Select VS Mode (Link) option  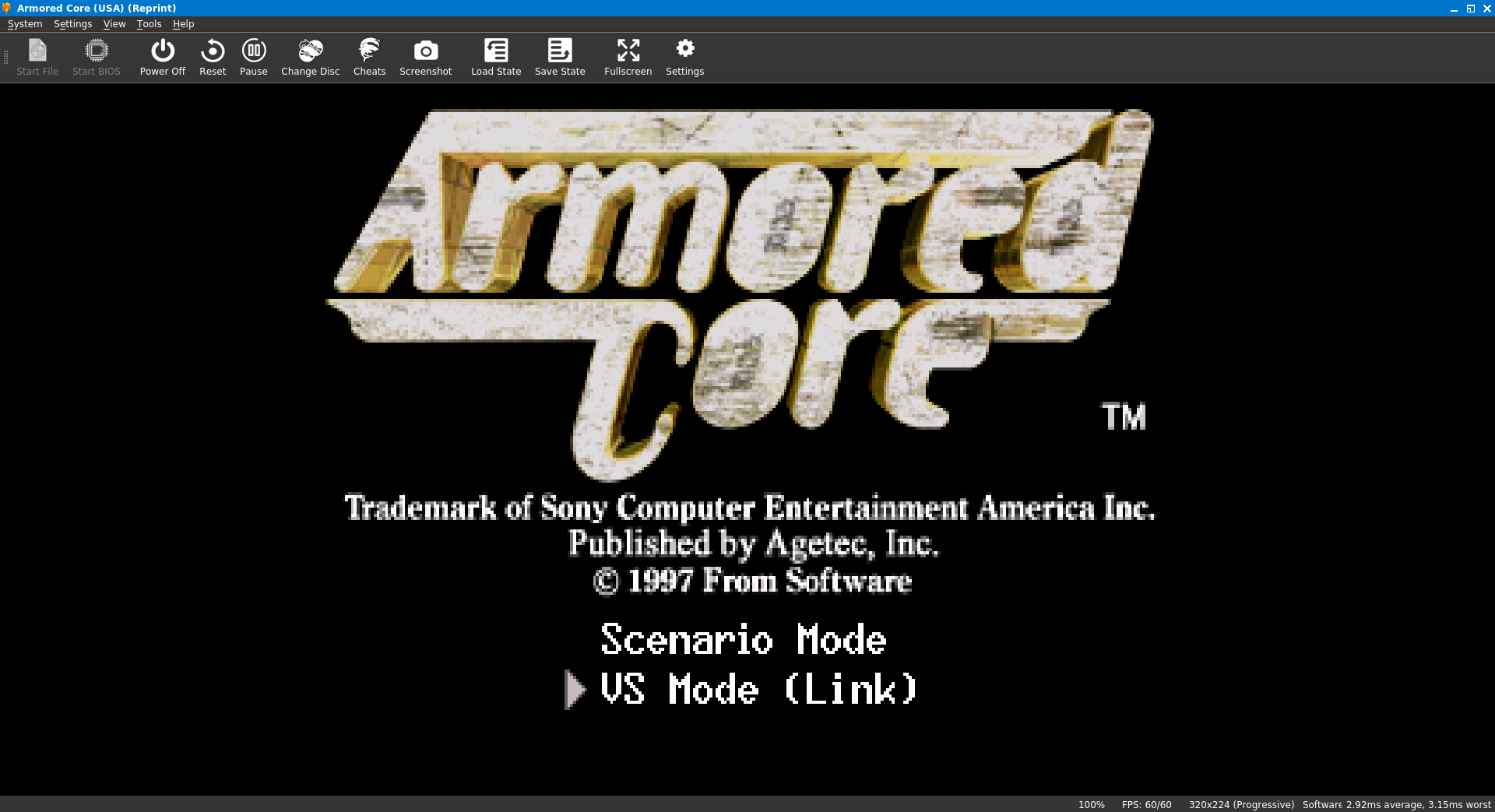[x=758, y=690]
